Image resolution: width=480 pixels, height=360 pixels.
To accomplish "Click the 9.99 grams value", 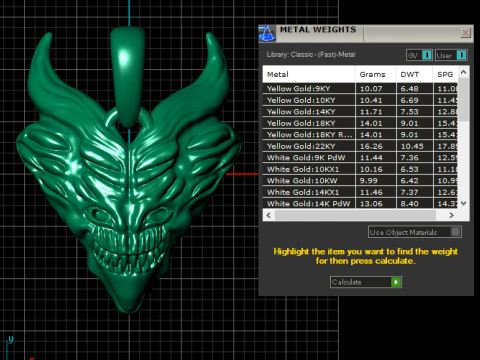I will (368, 181).
